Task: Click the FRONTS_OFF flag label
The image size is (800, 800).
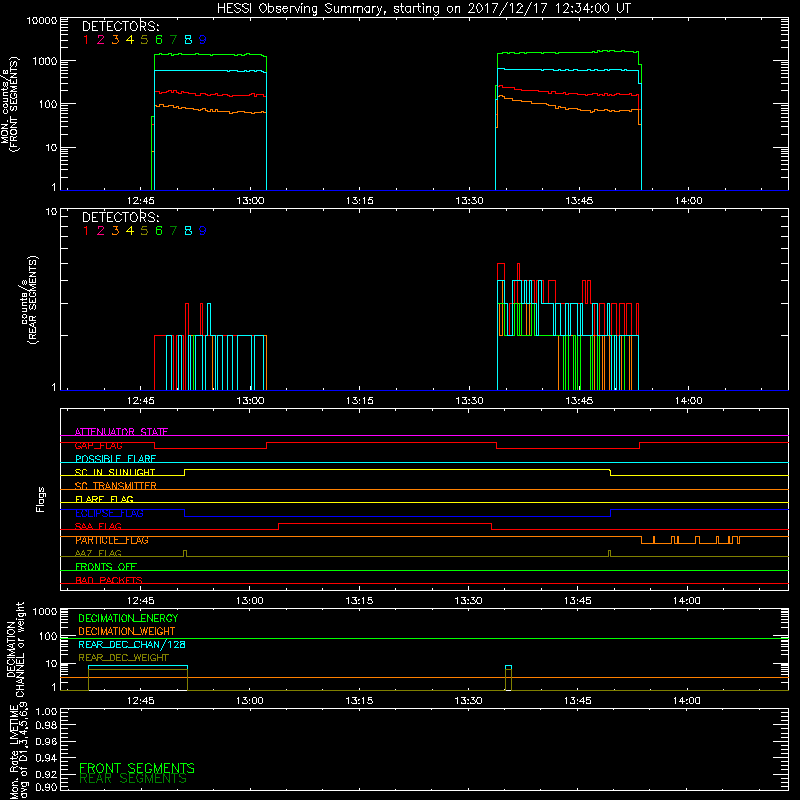Action: (x=106, y=567)
